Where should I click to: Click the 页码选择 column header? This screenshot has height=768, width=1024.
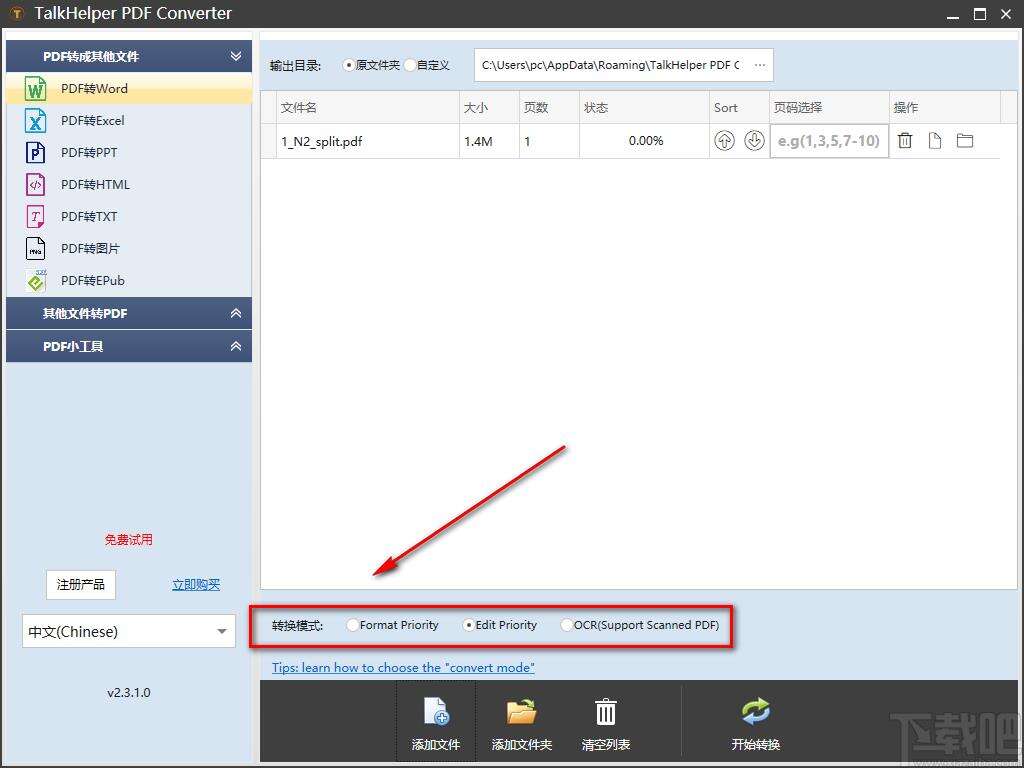pos(829,107)
